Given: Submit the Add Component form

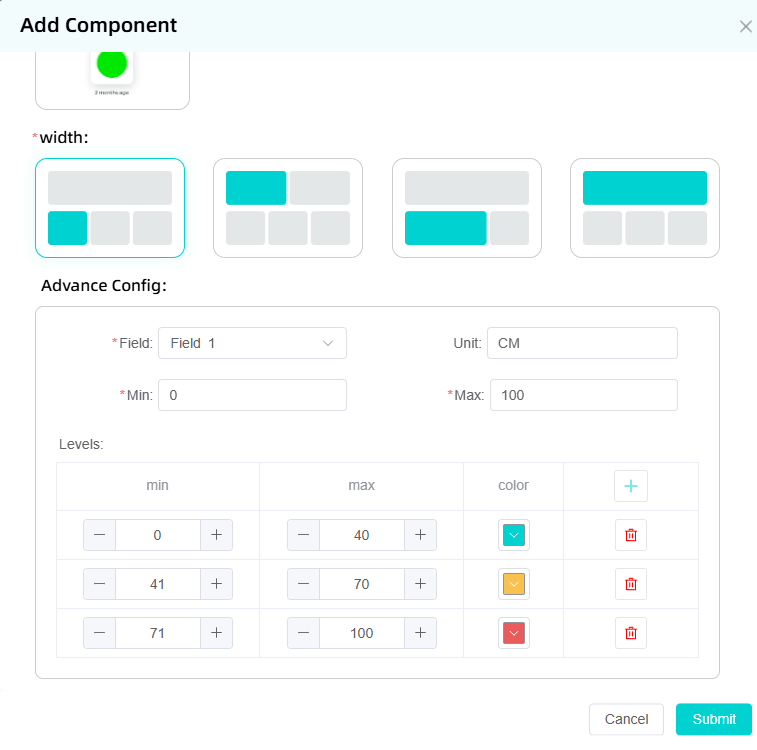Looking at the screenshot, I should tap(714, 719).
